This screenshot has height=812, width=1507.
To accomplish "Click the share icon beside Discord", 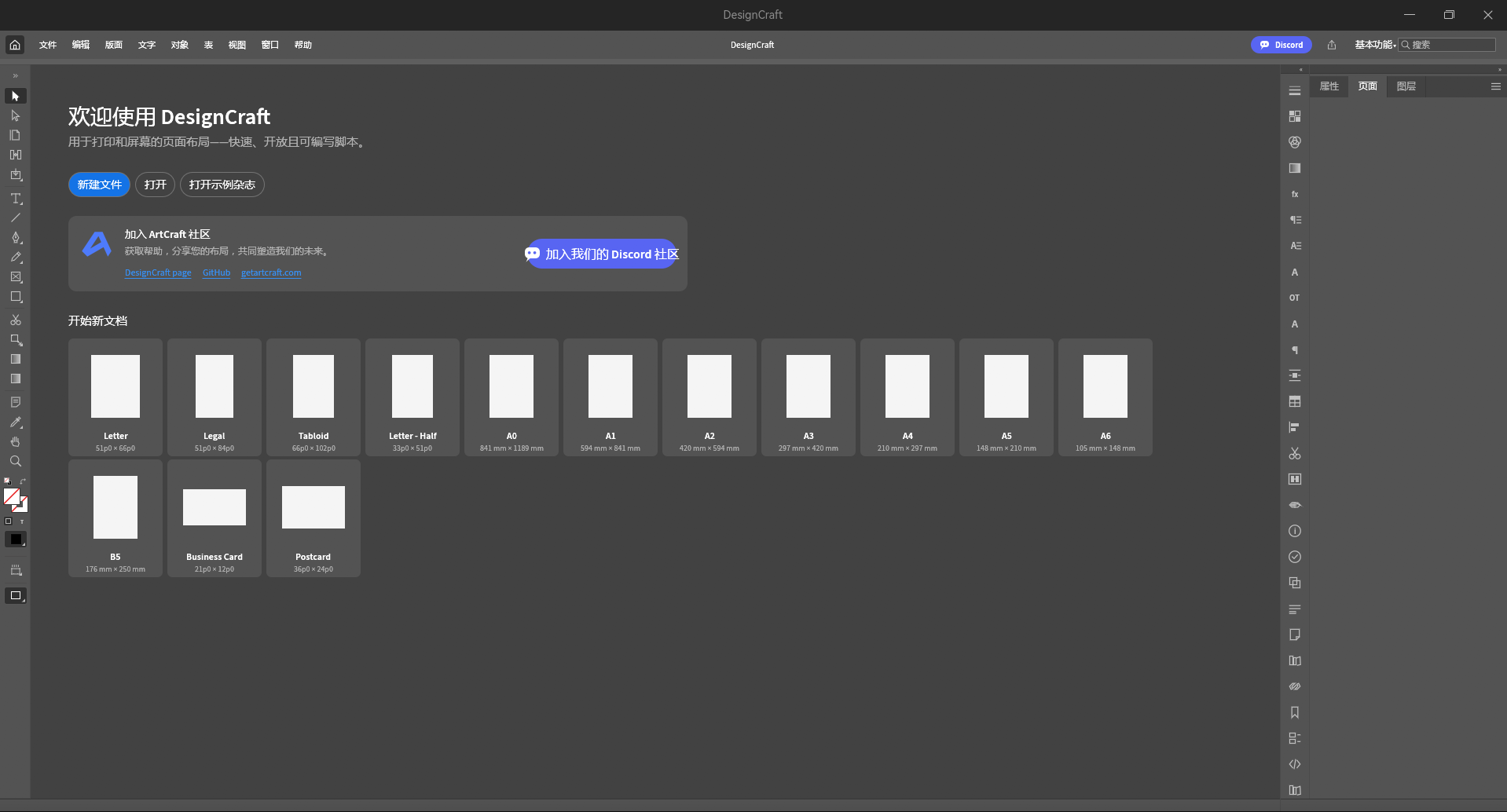I will (x=1332, y=45).
